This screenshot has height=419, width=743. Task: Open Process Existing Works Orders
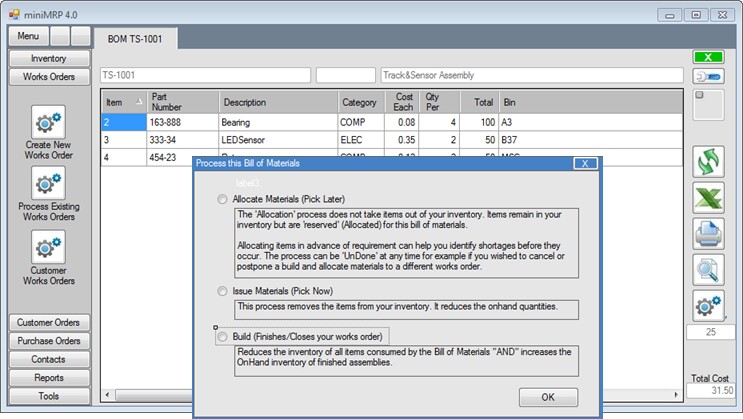(x=48, y=184)
